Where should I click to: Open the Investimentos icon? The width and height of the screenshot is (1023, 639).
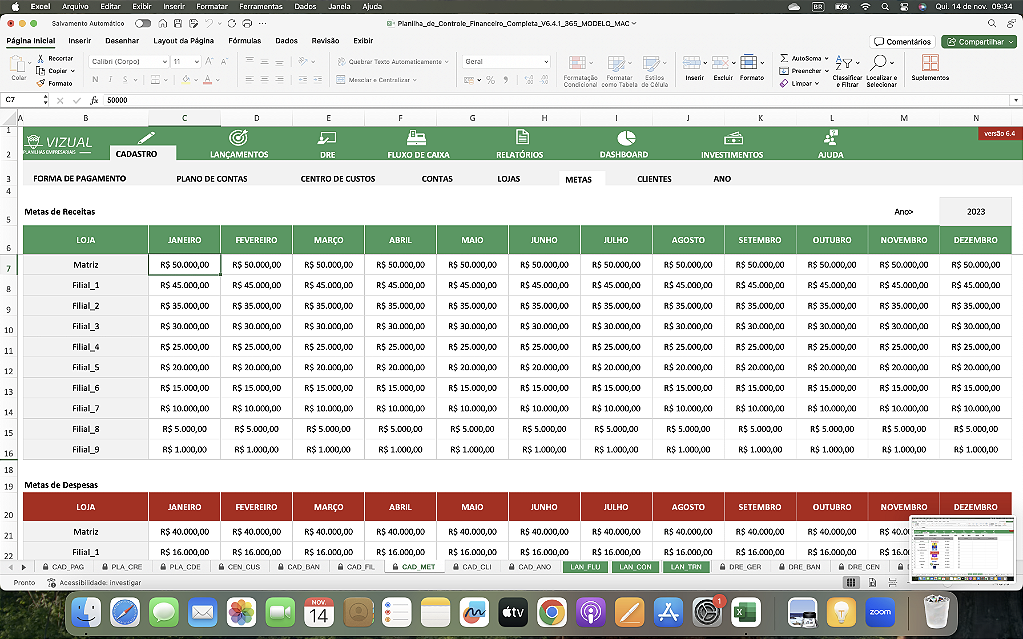coord(732,138)
